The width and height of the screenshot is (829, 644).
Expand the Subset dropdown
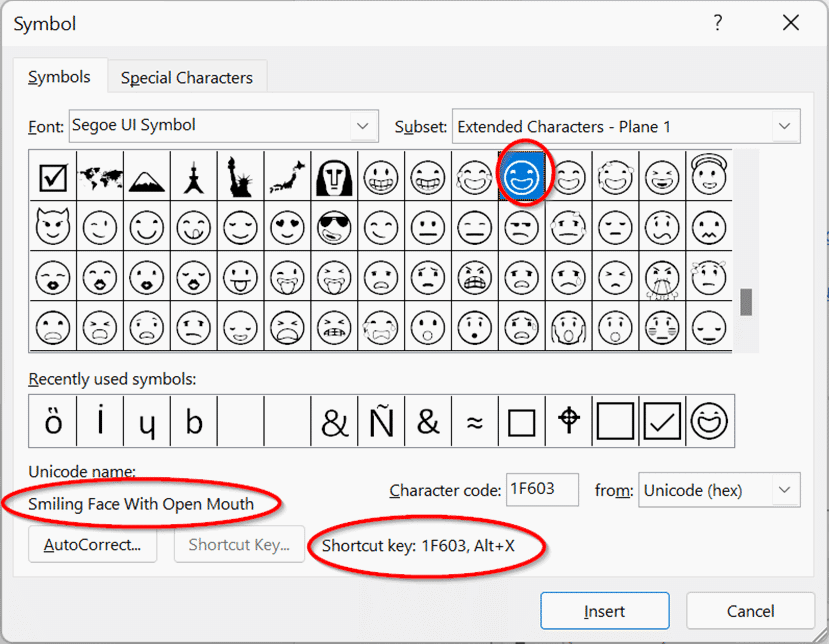click(x=784, y=126)
